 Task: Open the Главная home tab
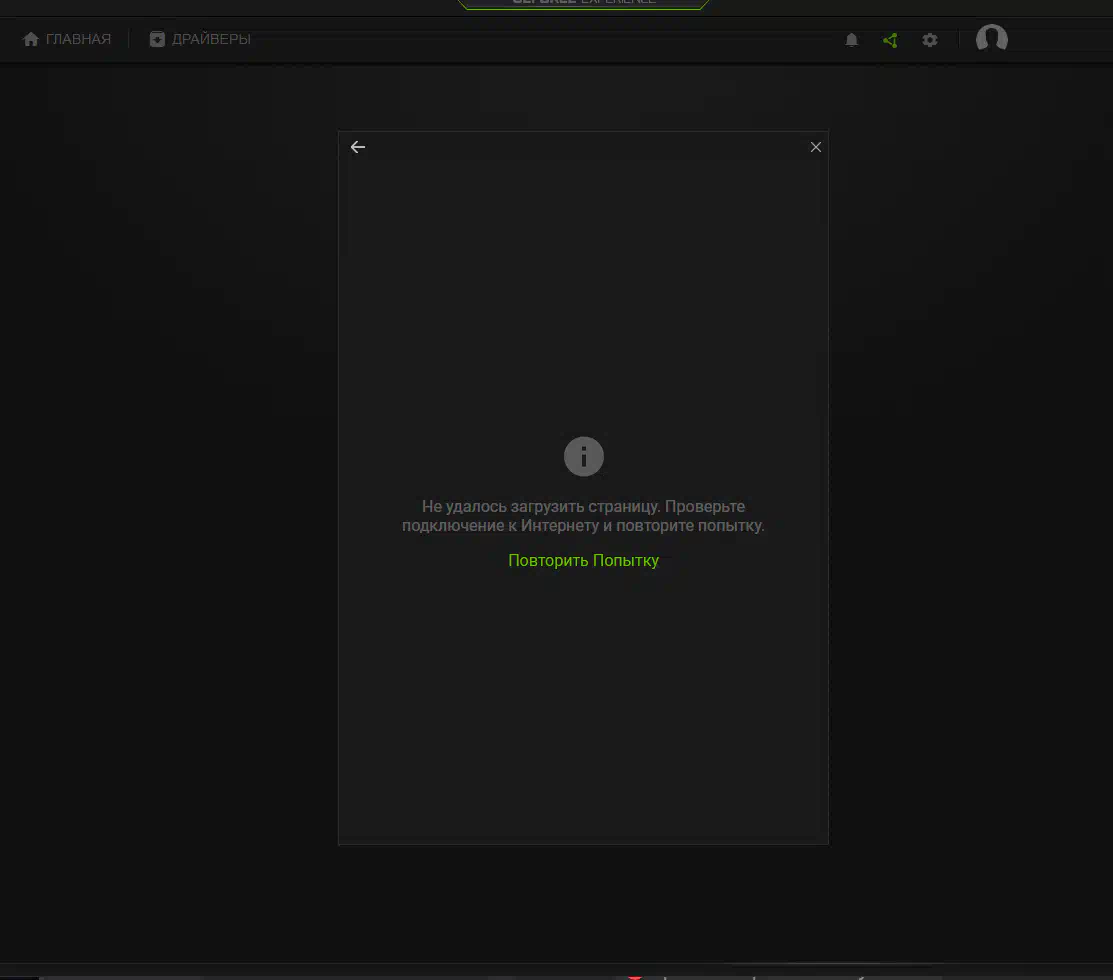[x=67, y=39]
